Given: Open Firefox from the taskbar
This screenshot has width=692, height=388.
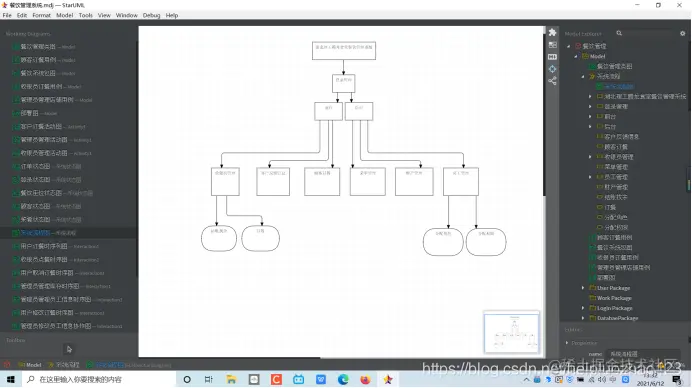Looking at the screenshot, I should [x=365, y=379].
